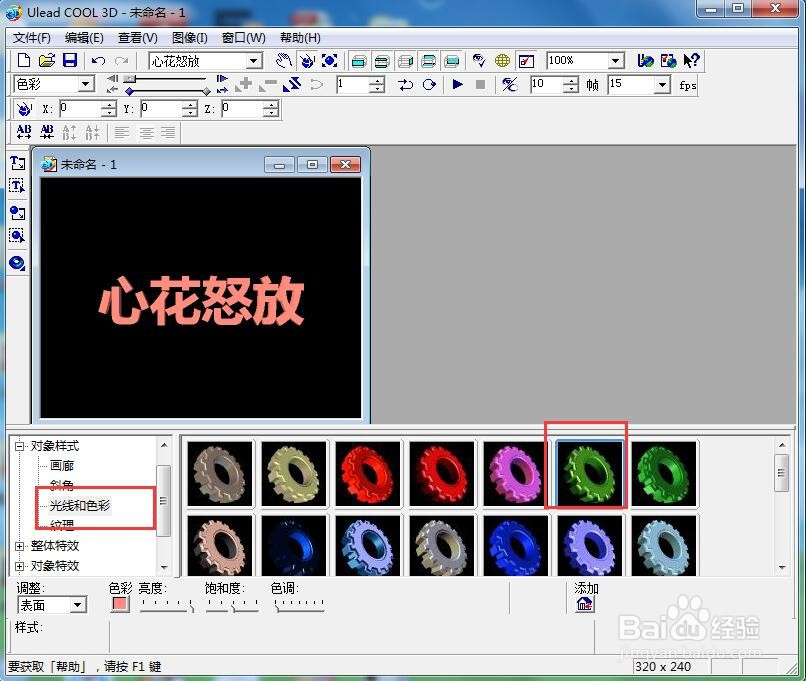Click the Insert Geometric Object tool

17,263
